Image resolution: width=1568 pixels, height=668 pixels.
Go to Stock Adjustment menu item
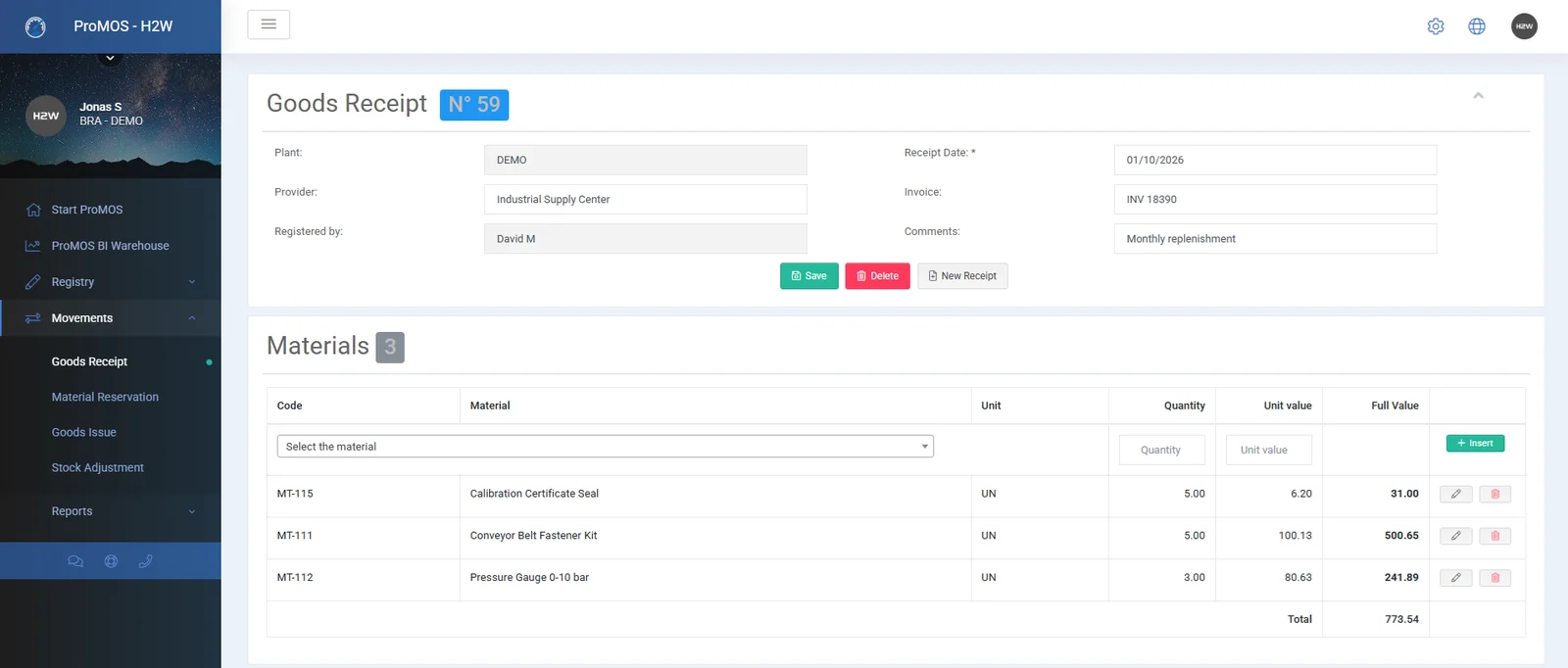click(x=97, y=467)
